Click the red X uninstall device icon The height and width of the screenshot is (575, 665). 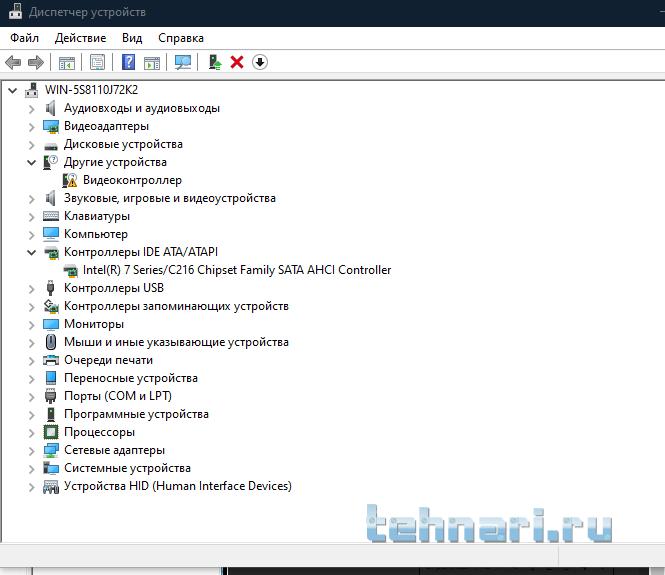point(237,62)
